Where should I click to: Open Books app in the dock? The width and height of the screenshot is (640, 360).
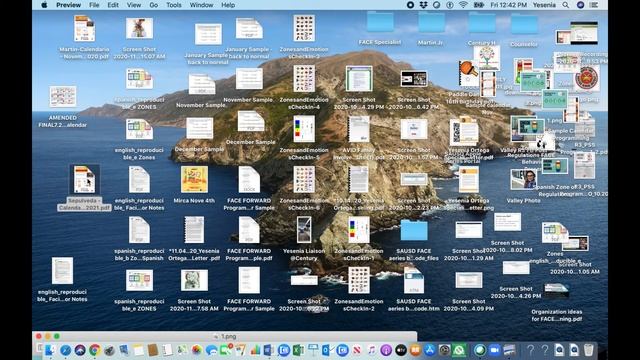[415, 350]
